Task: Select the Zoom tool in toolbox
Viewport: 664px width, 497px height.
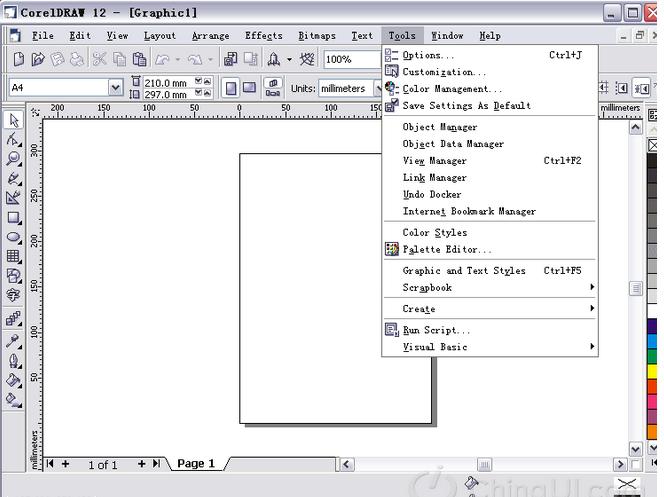Action: [14, 159]
